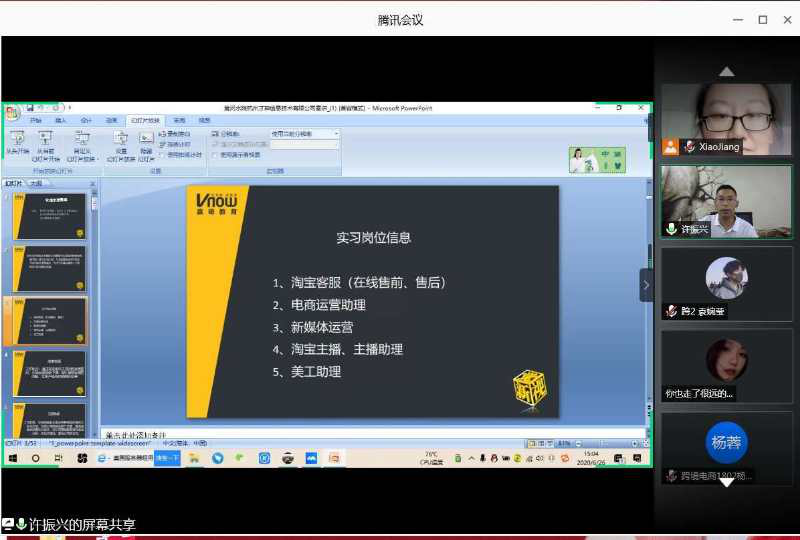
Task: Toggle 'Use Presenter View' checkbox
Action: (214, 155)
